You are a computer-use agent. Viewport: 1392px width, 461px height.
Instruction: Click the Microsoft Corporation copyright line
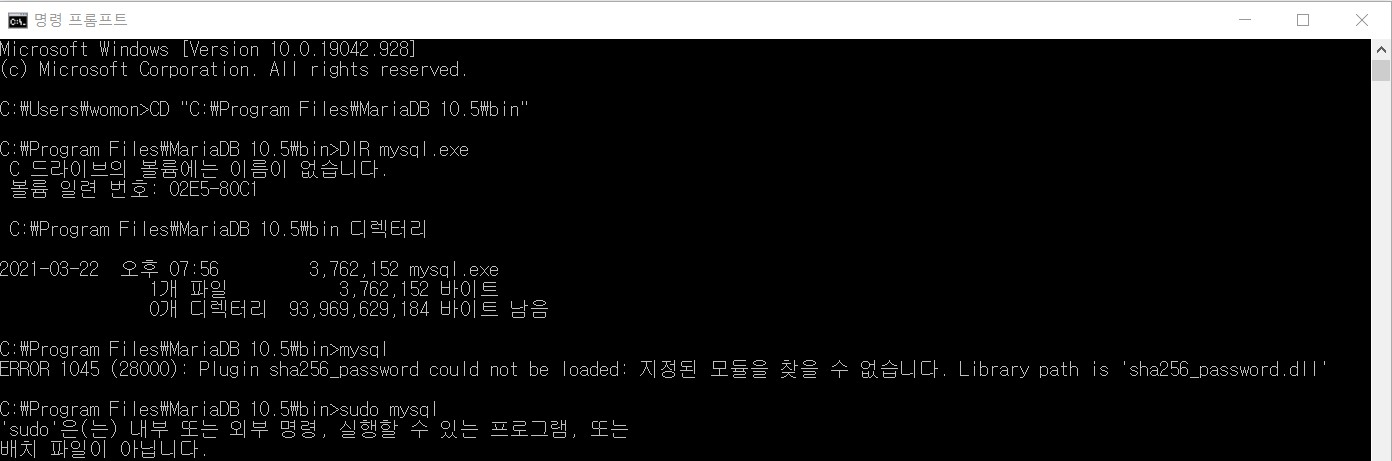pos(234,69)
